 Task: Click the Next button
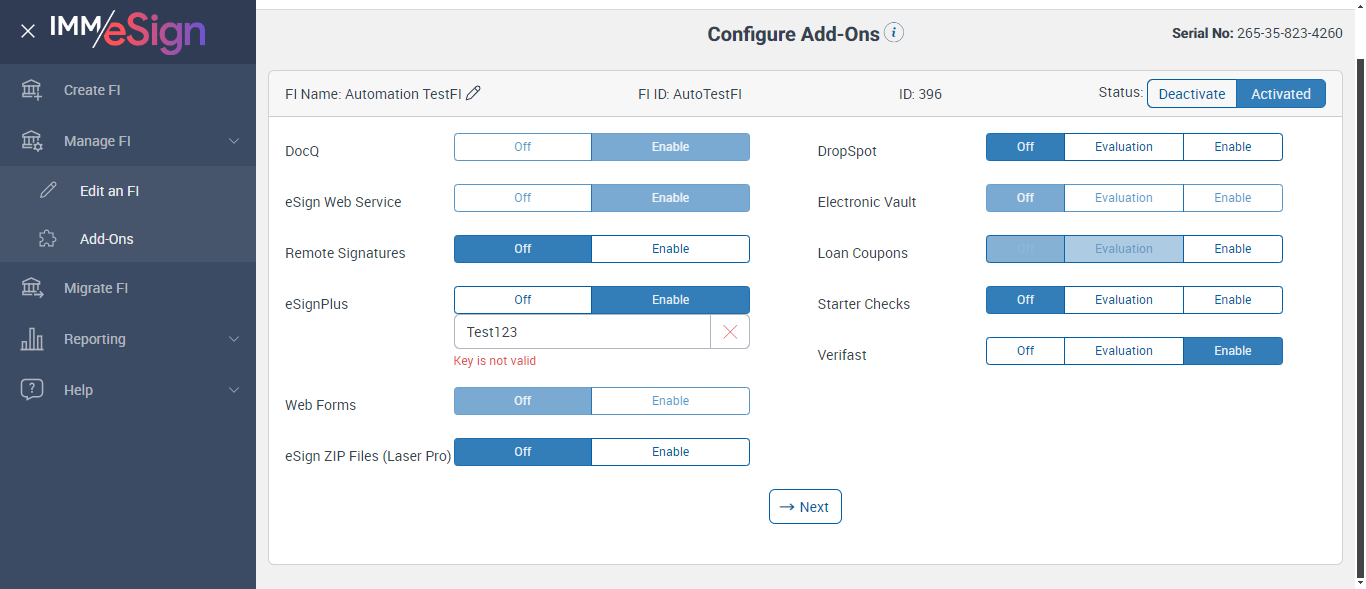pos(805,507)
